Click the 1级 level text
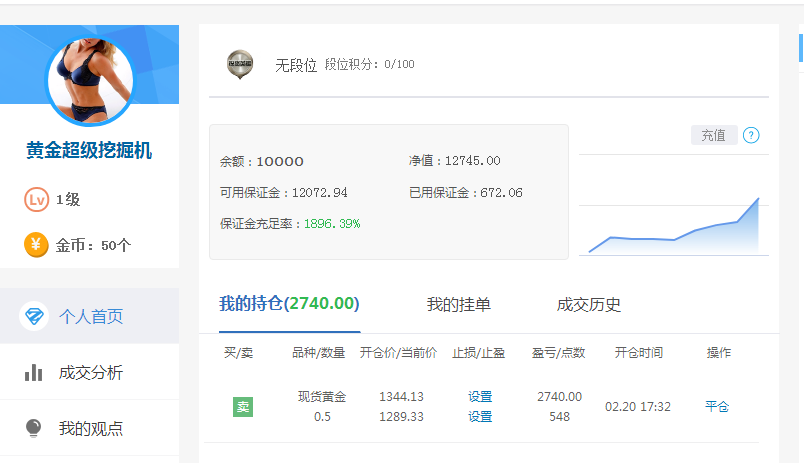Viewport: 804px width, 463px height. (68, 199)
